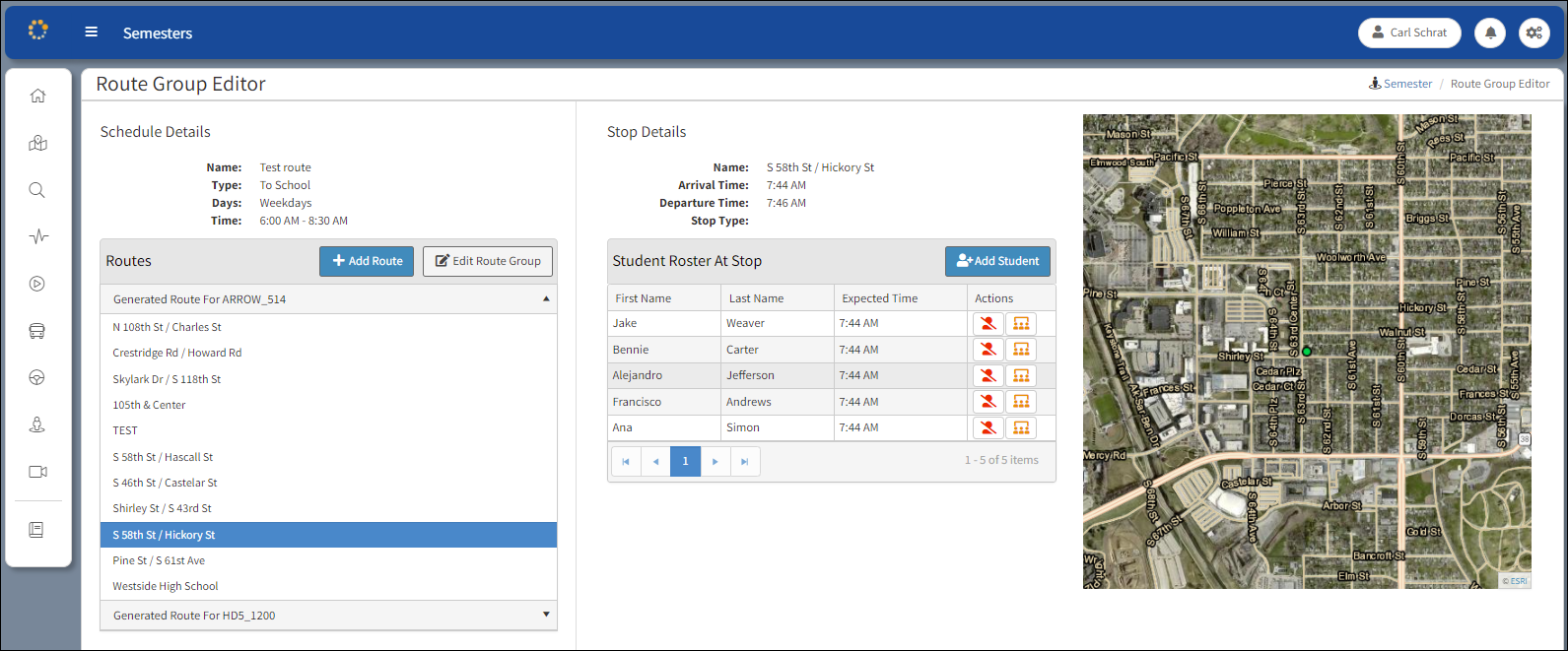This screenshot has width=1568, height=651.
Task: Click the Add Route button
Action: tap(367, 261)
